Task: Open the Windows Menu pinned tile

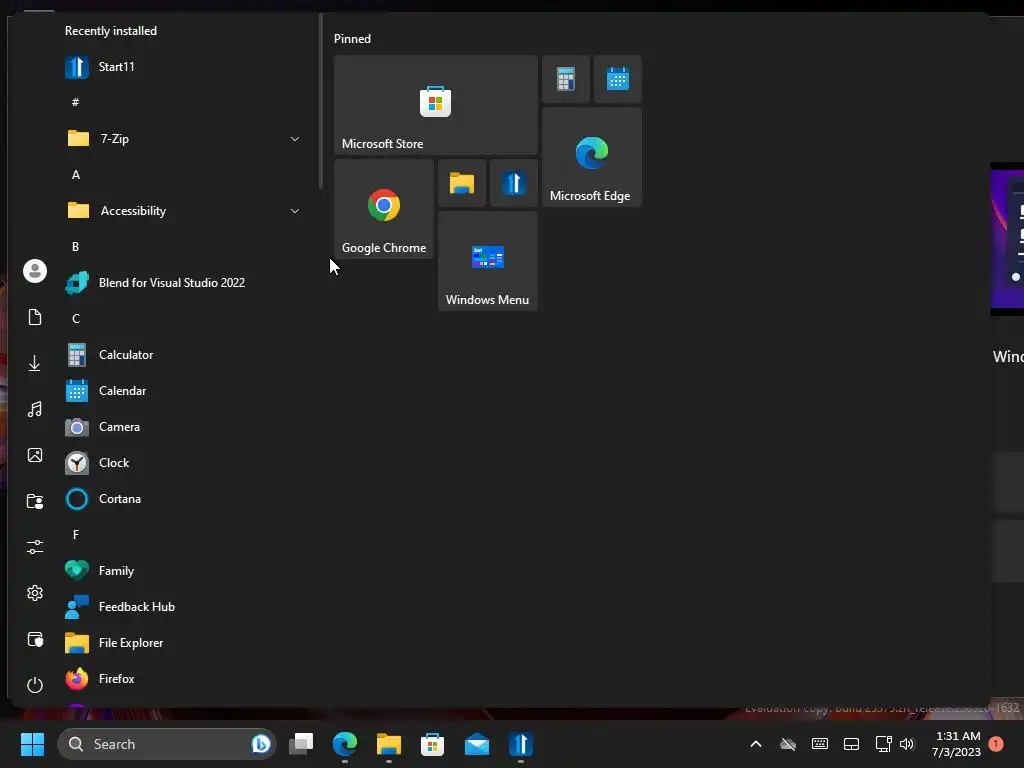Action: tap(488, 261)
